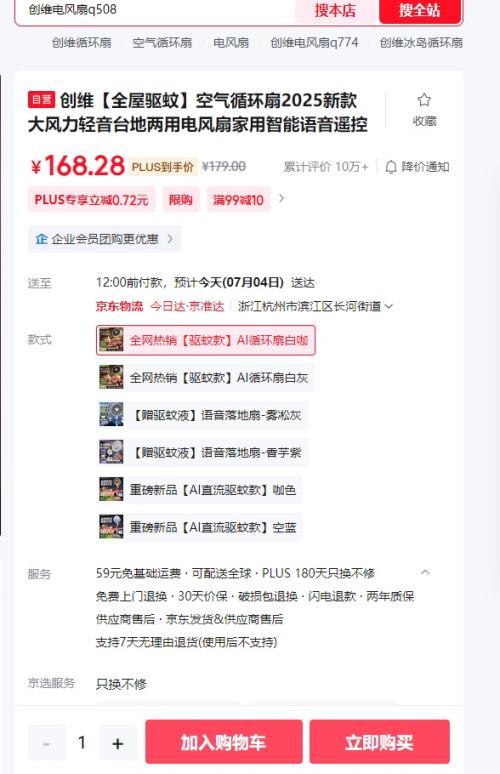Screen dimensions: 500x774
Task: Choose the 全网热销【驱蚊款】AI循环扇白灰 style
Action: pyautogui.click(x=205, y=378)
